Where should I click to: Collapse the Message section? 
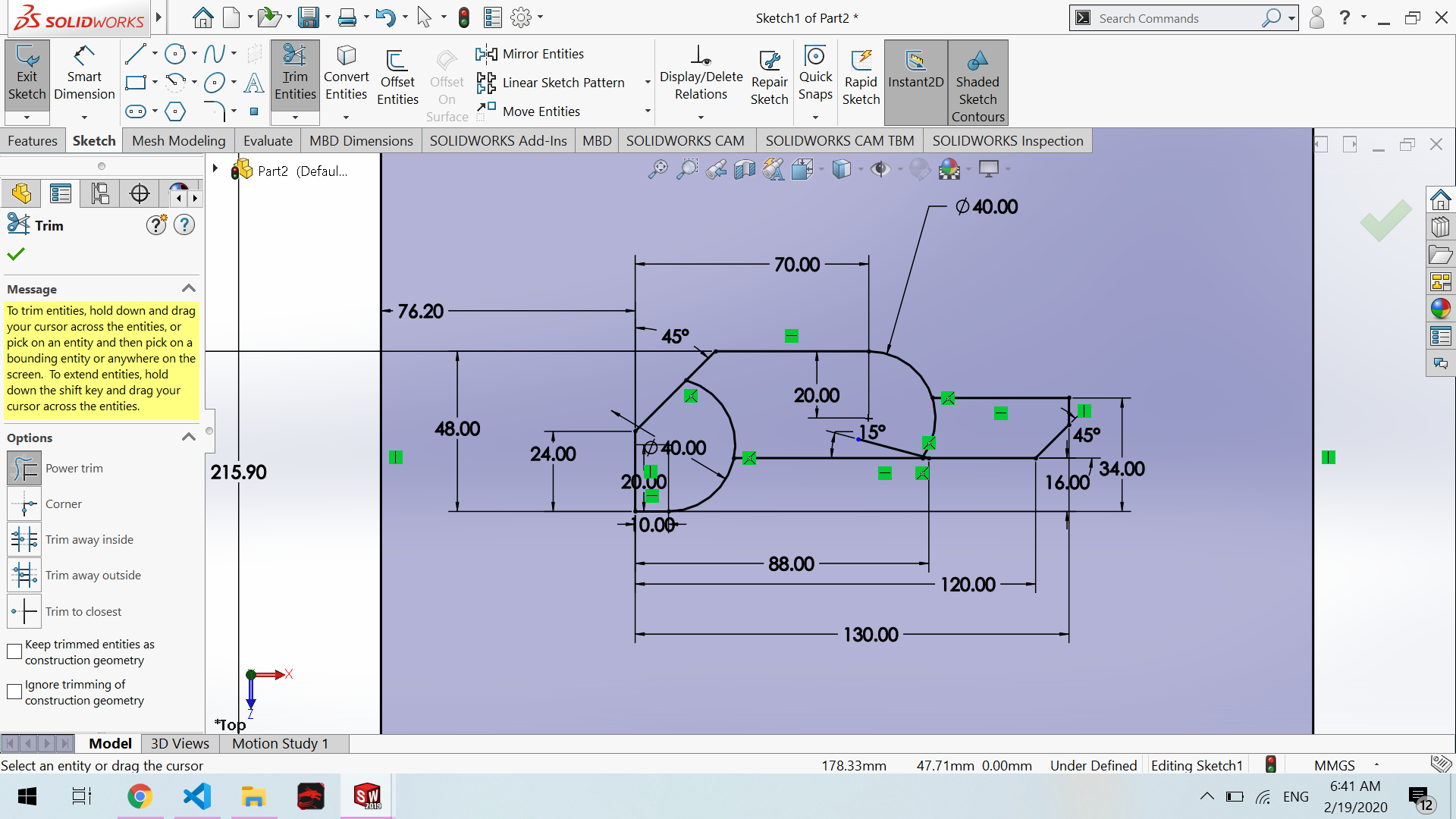tap(189, 289)
